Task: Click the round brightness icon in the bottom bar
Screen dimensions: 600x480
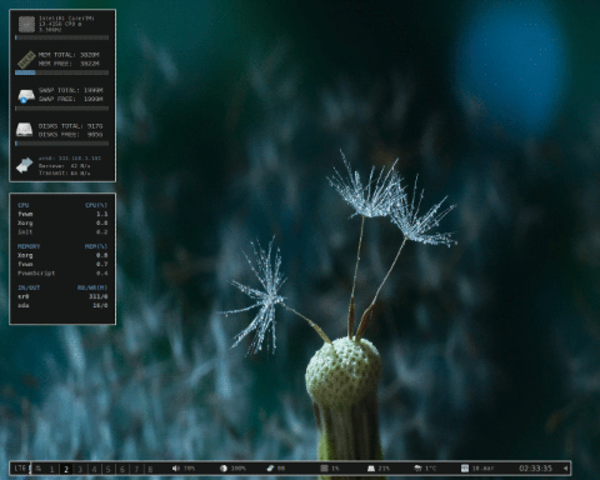Action: pos(223,468)
